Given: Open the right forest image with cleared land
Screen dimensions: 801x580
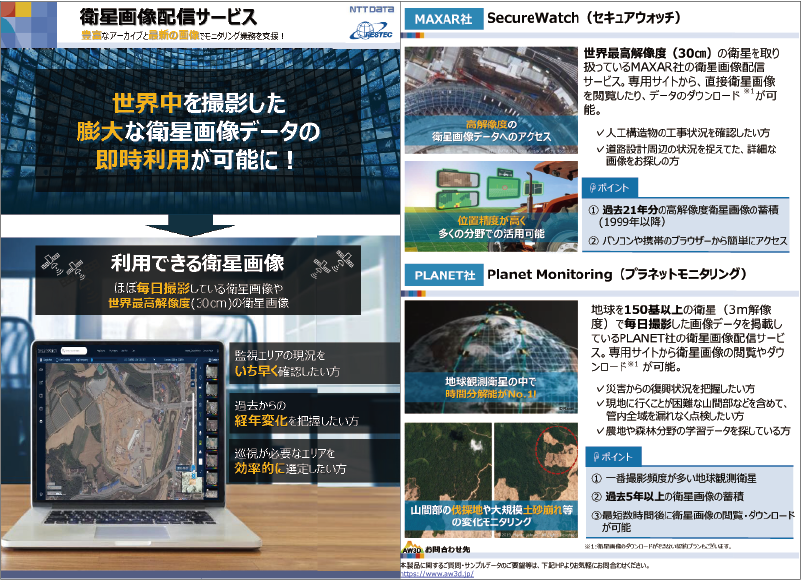Looking at the screenshot, I should tap(536, 480).
